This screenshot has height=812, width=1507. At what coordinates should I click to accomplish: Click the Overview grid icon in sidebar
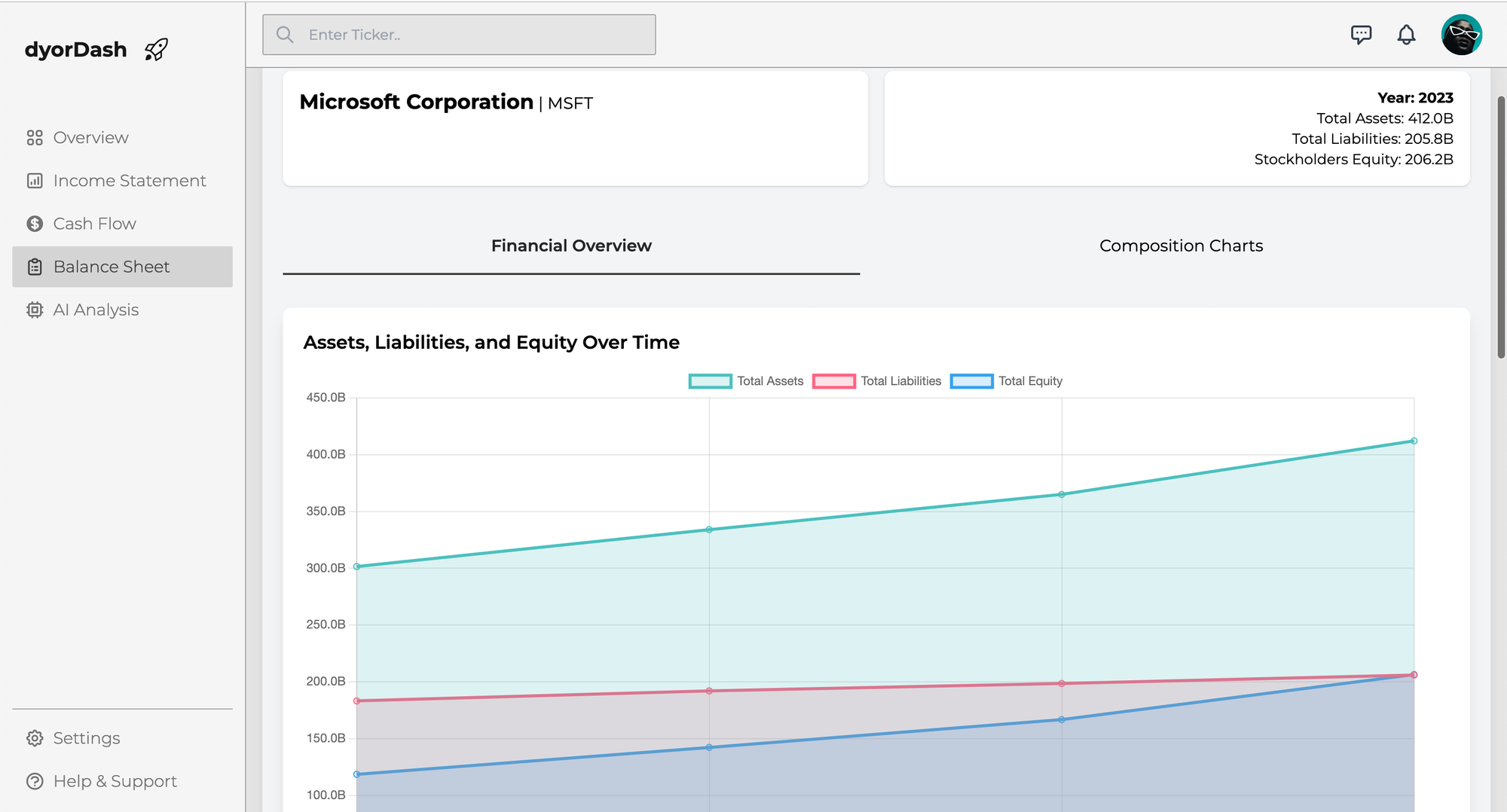[x=35, y=138]
